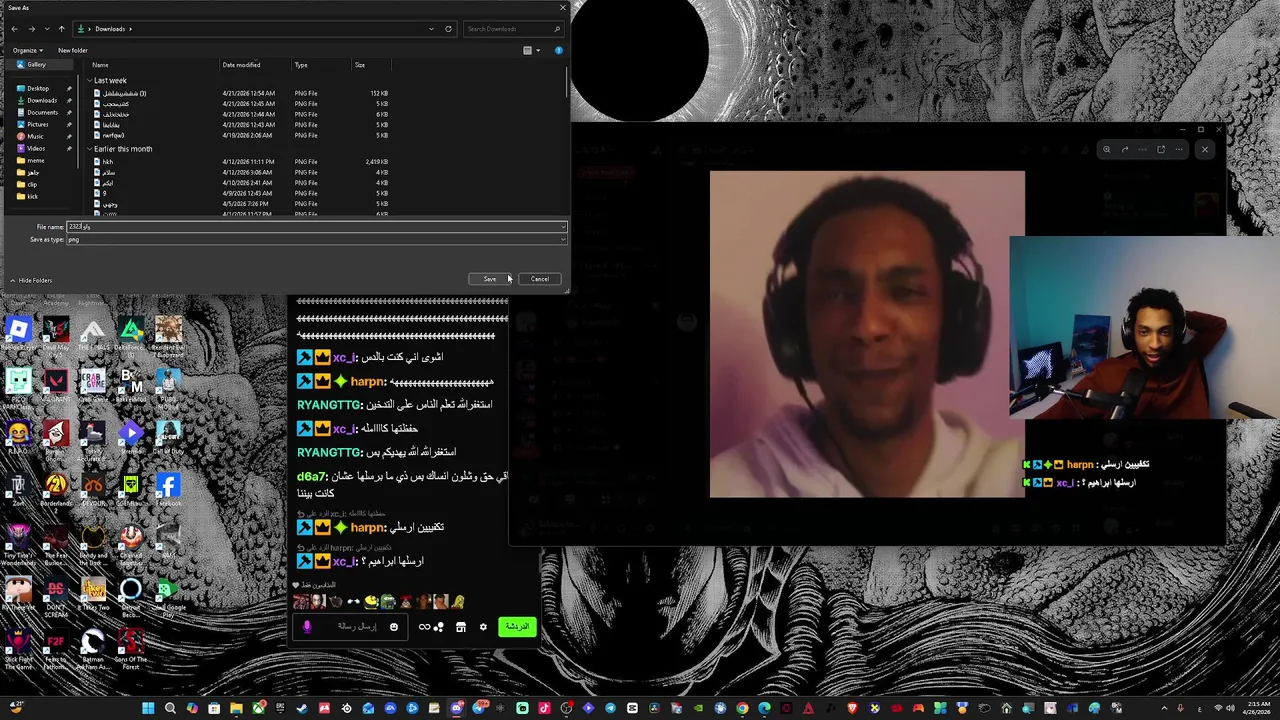This screenshot has width=1280, height=720.
Task: Click the send message input field
Action: [x=348, y=627]
